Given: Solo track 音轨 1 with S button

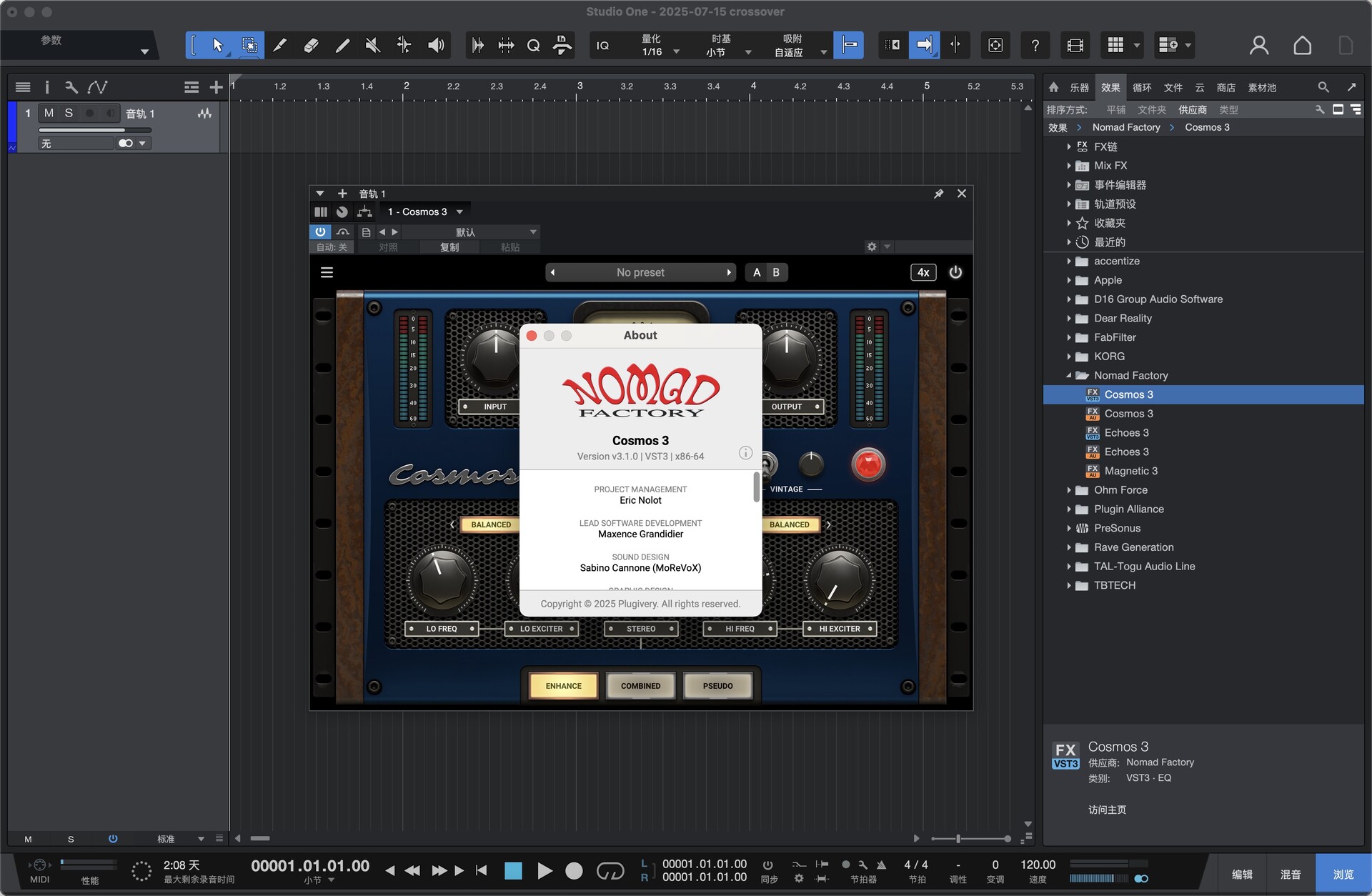Looking at the screenshot, I should (69, 113).
